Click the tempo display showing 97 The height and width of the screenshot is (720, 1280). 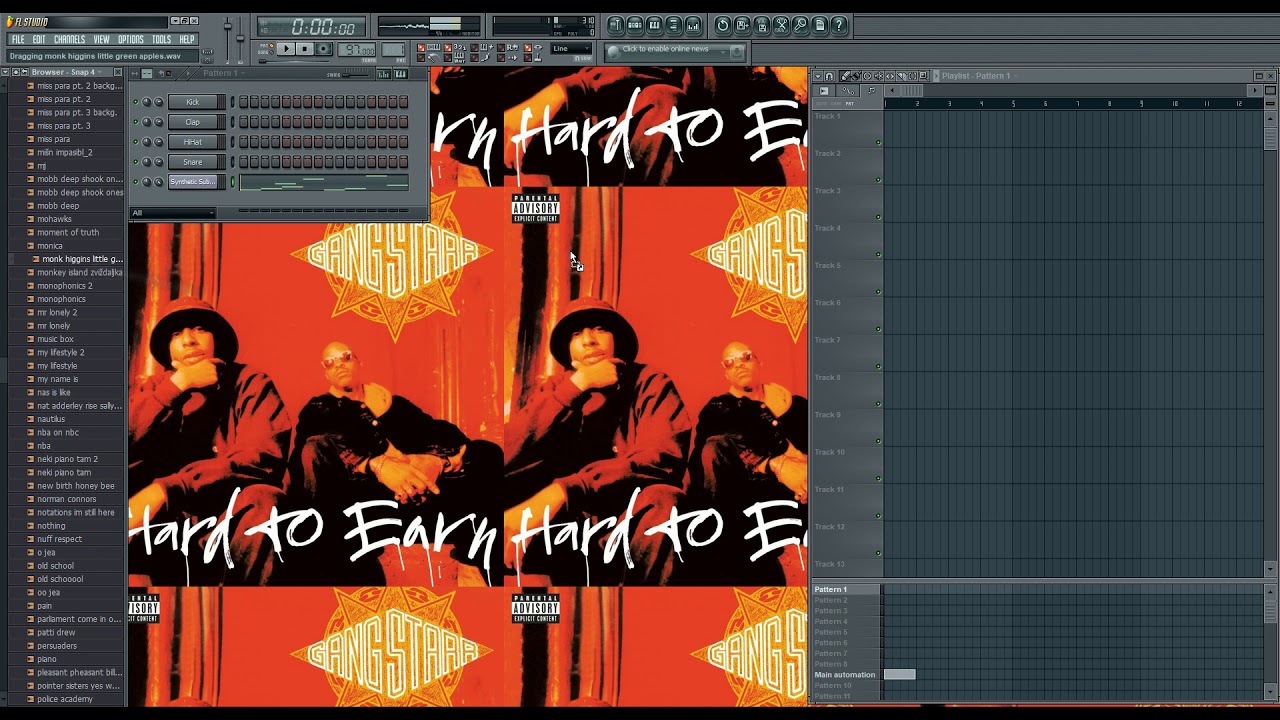[357, 49]
